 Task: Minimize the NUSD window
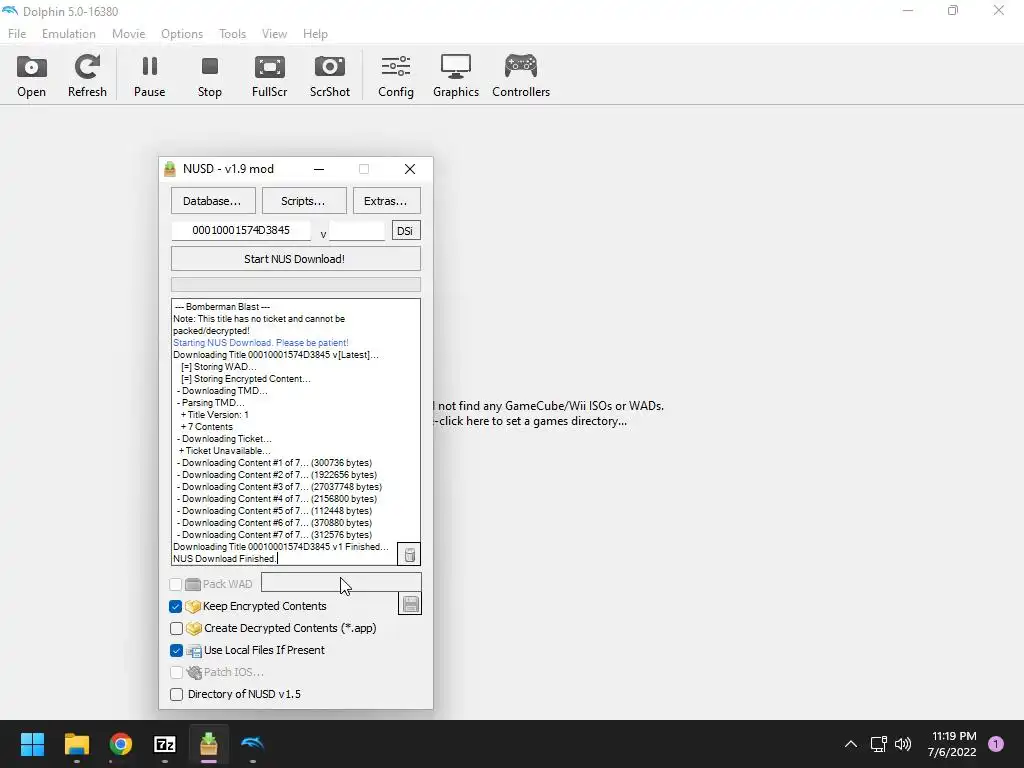coord(319,169)
